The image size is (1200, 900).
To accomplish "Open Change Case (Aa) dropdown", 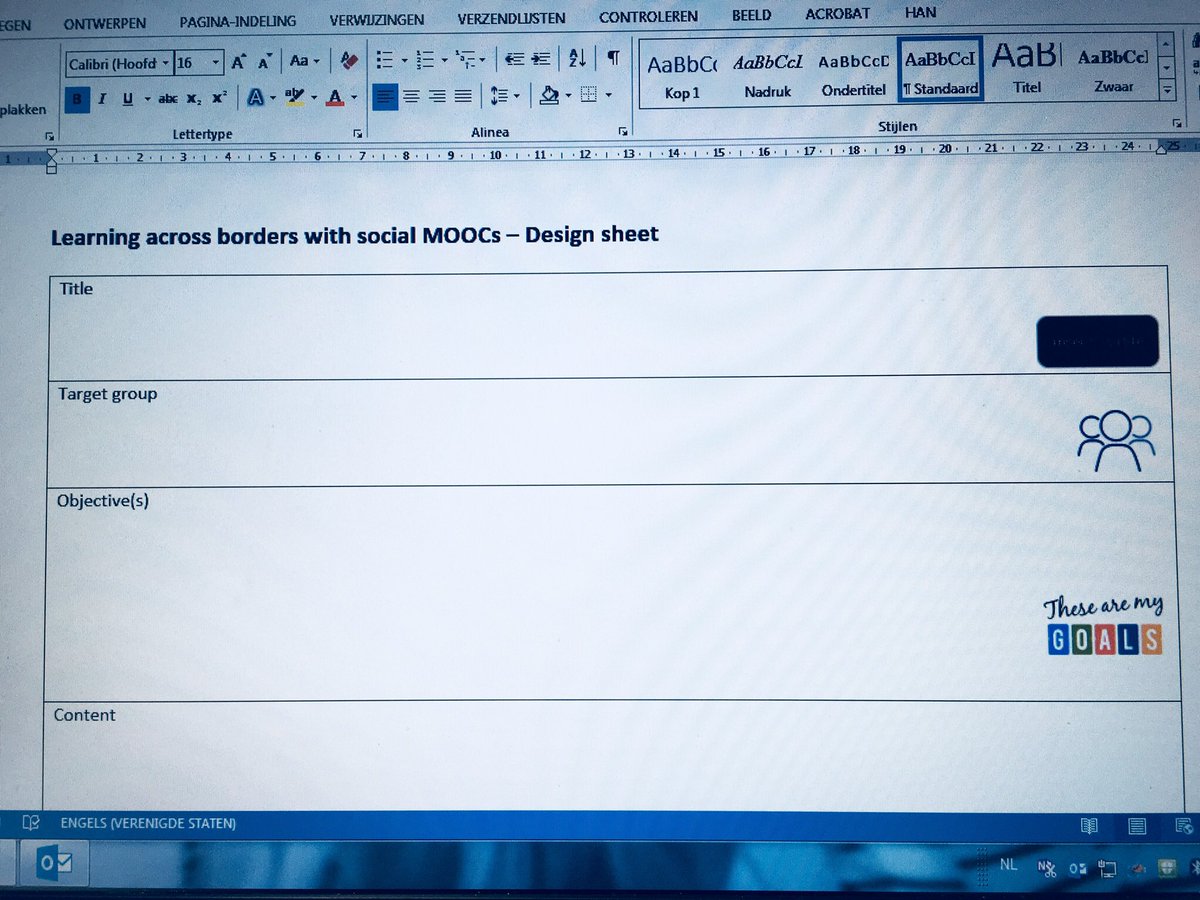I will pyautogui.click(x=304, y=61).
